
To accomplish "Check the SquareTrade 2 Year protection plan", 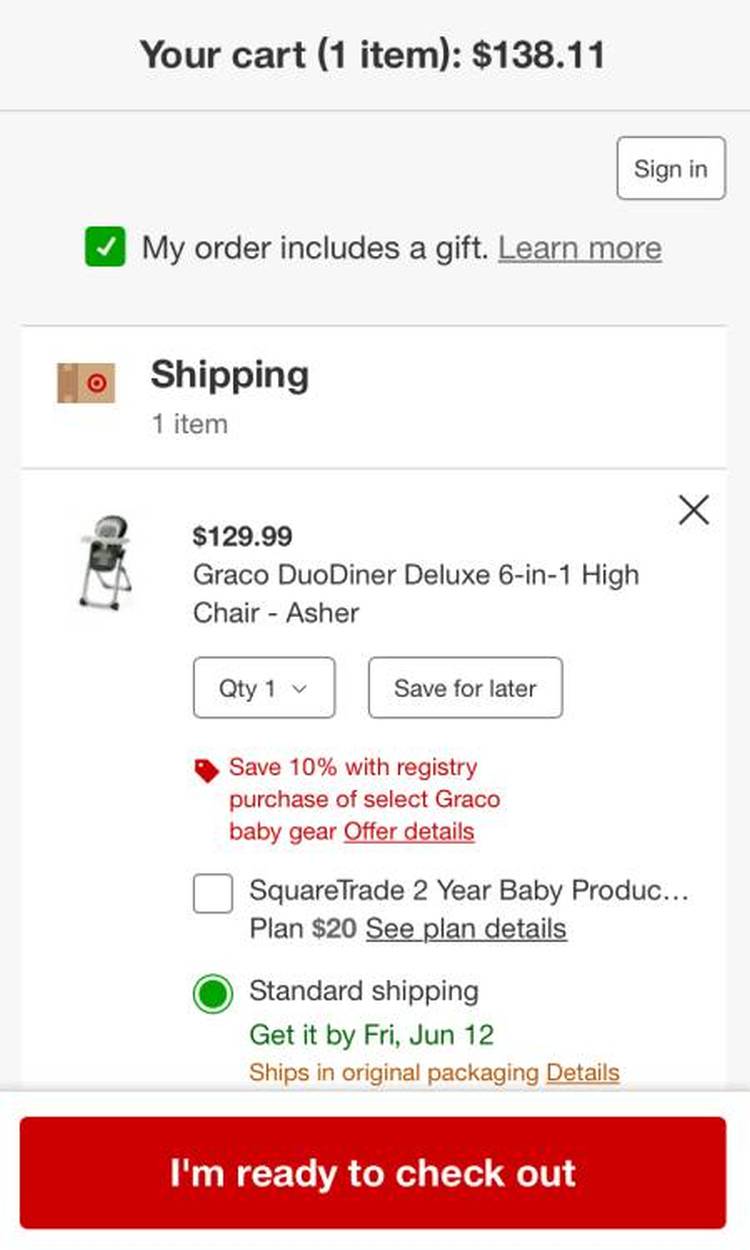I will point(213,893).
